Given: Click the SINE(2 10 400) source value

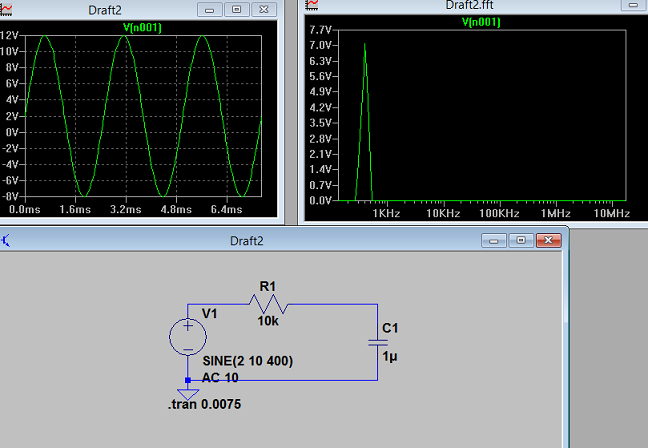Looking at the screenshot, I should (248, 361).
